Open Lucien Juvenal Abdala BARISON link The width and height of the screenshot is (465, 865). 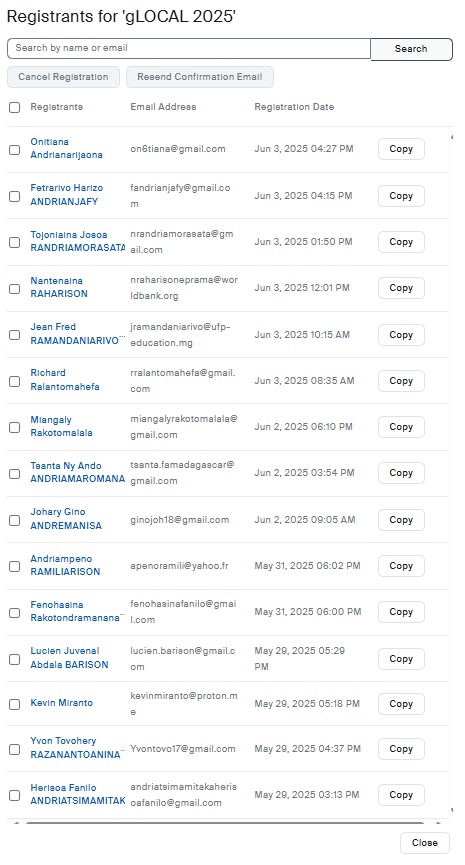pos(69,658)
